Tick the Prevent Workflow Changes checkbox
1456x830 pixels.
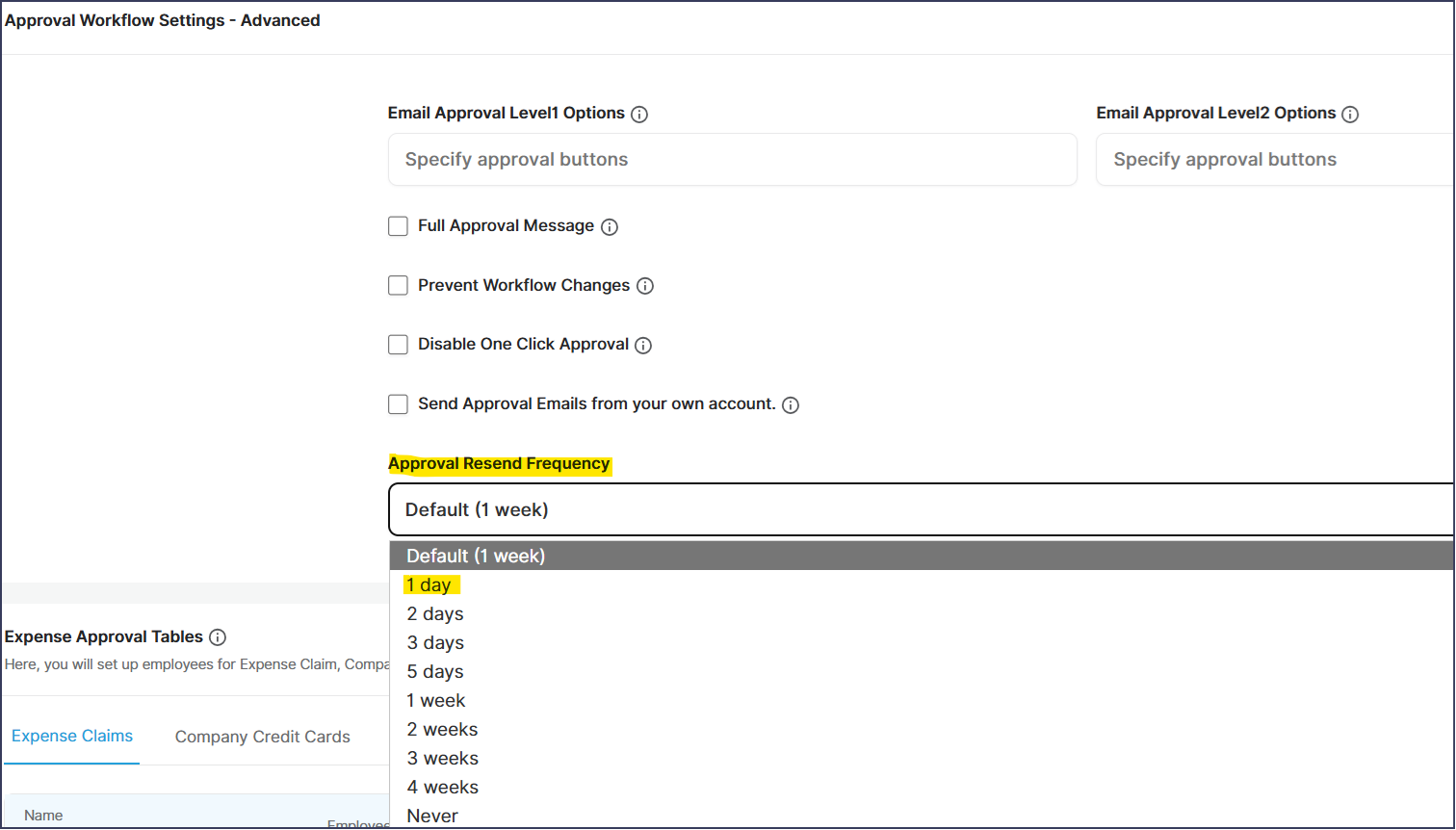coord(398,285)
